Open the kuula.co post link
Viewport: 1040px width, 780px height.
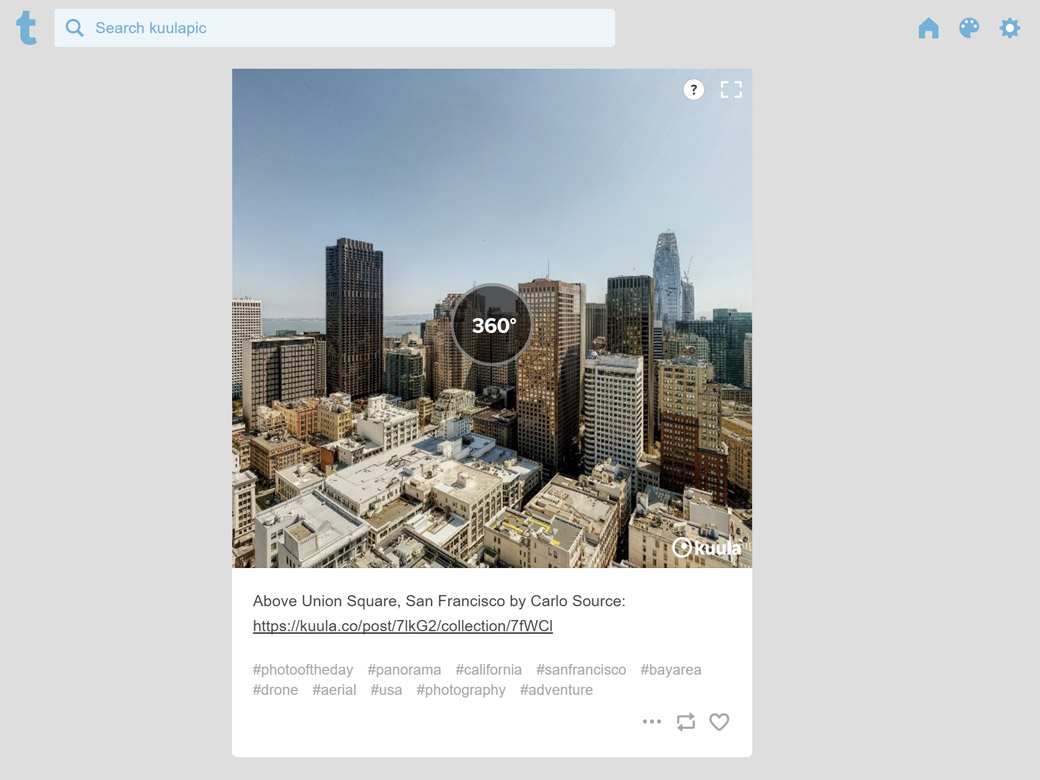(403, 625)
